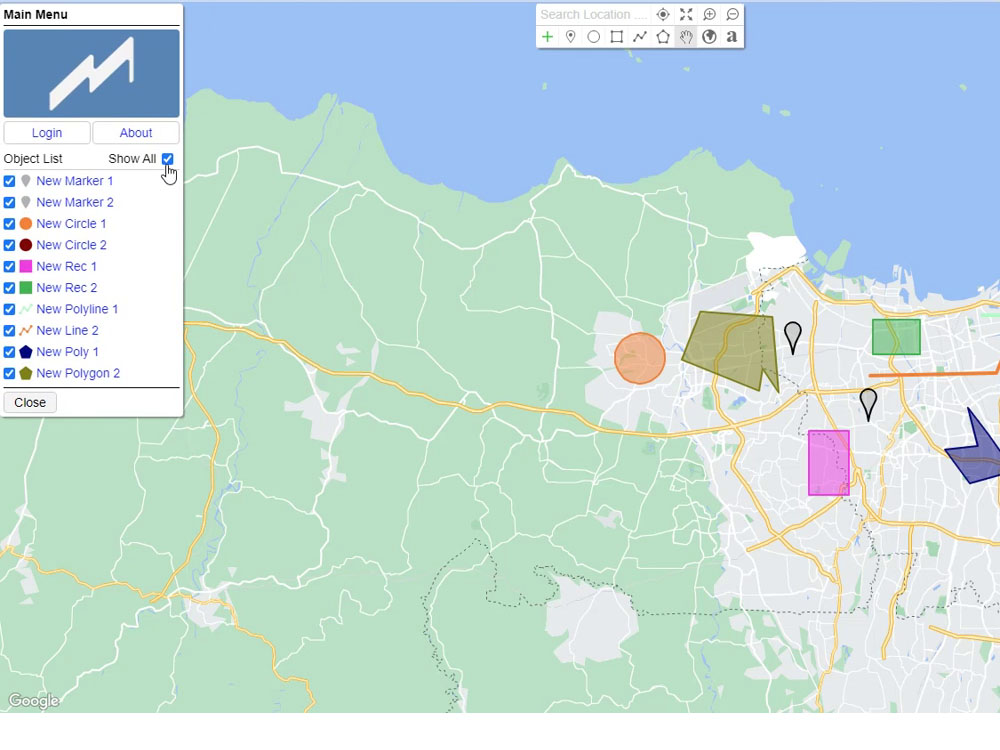Viewport: 1000px width, 750px height.
Task: Uncheck the New Circle 1 checkbox
Action: pos(10,224)
